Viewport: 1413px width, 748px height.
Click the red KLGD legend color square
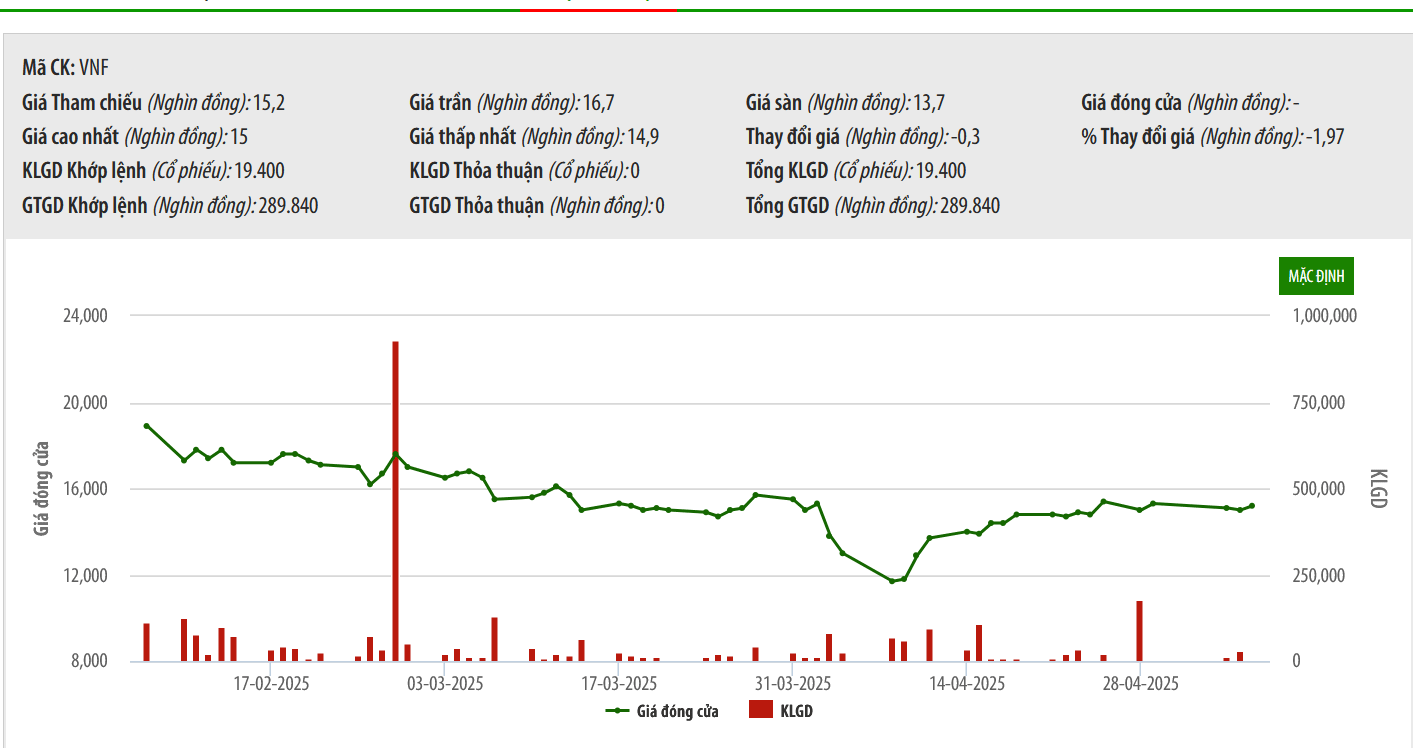[761, 711]
